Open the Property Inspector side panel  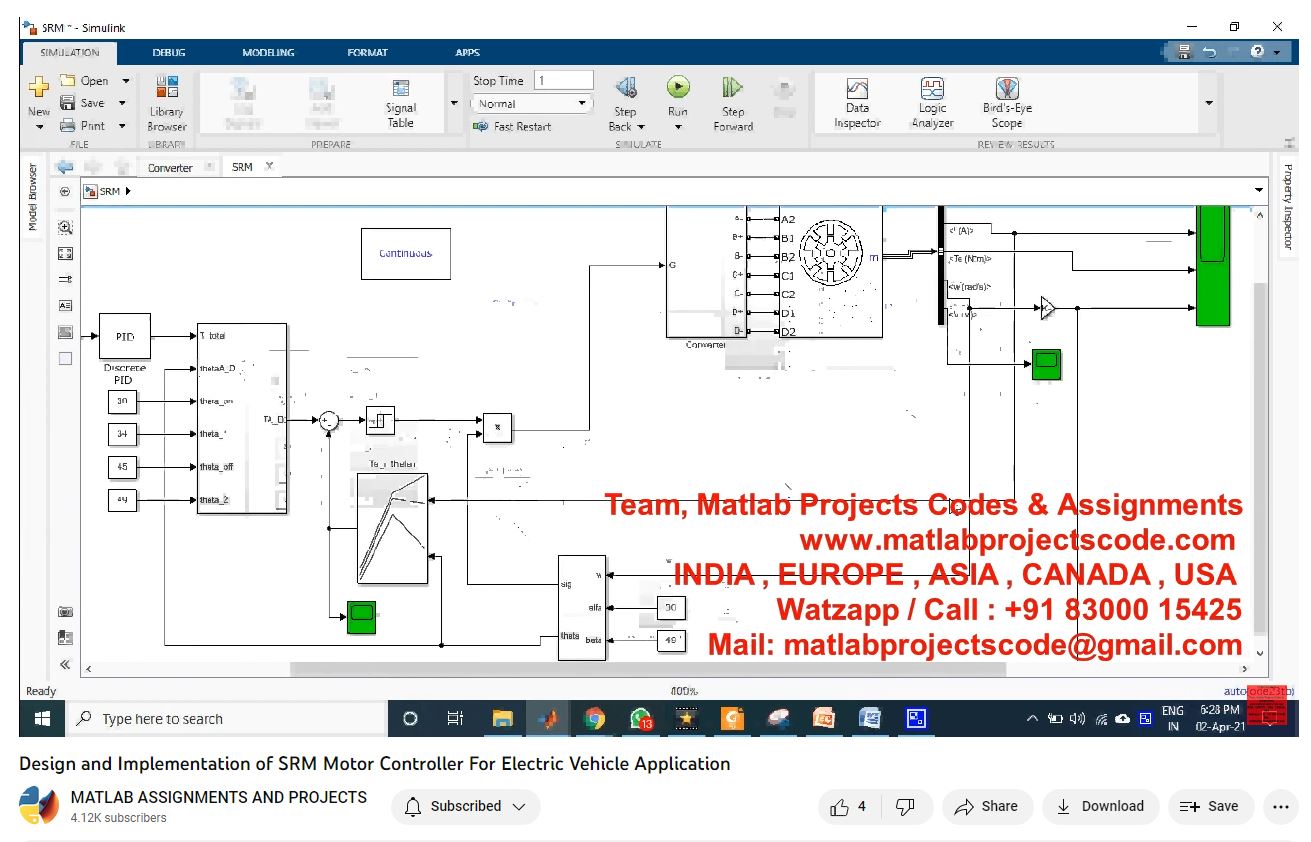pos(1288,207)
